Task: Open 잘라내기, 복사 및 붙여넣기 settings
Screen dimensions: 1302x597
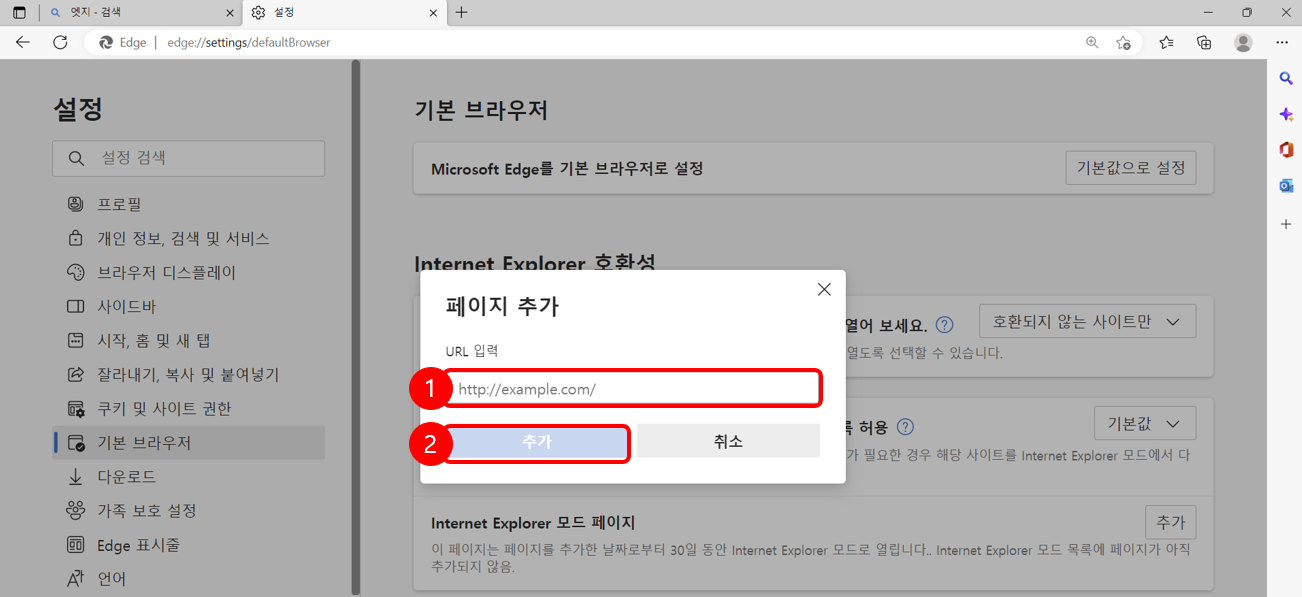Action: click(189, 374)
